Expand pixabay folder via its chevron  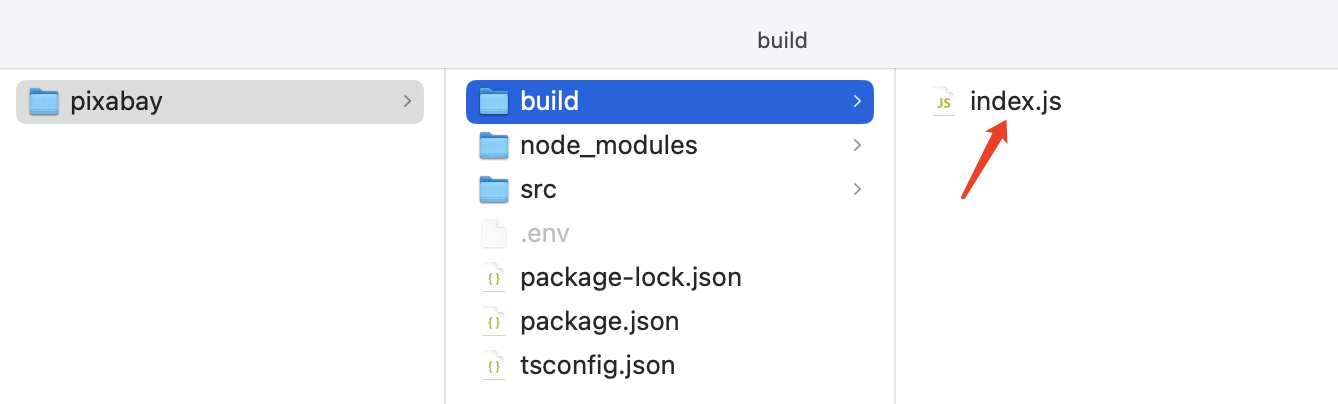[x=406, y=101]
